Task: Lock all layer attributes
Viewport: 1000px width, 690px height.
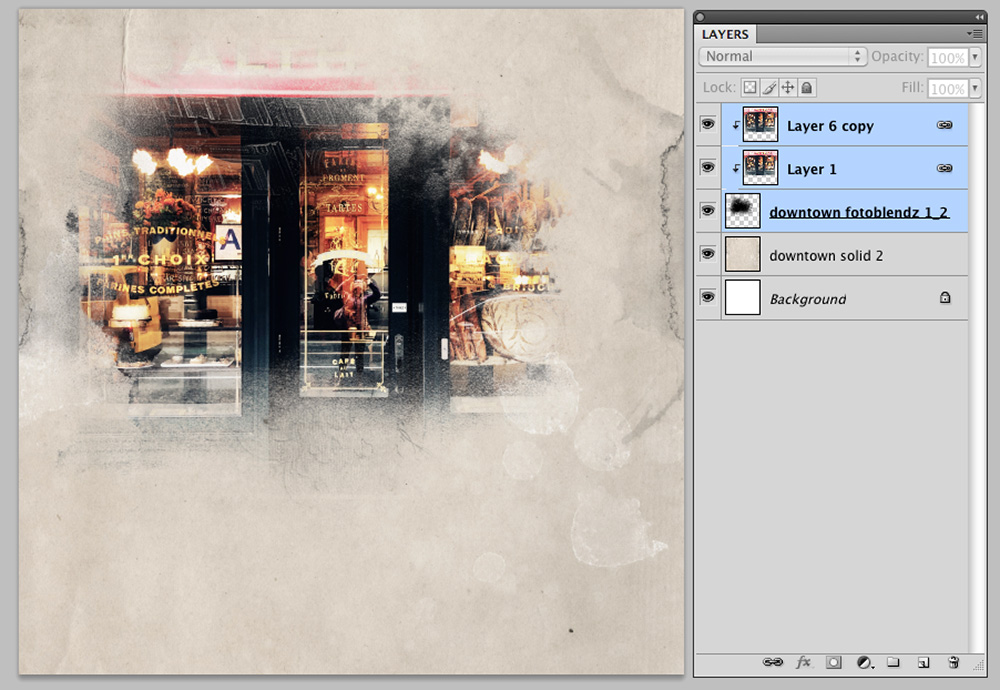Action: click(807, 87)
